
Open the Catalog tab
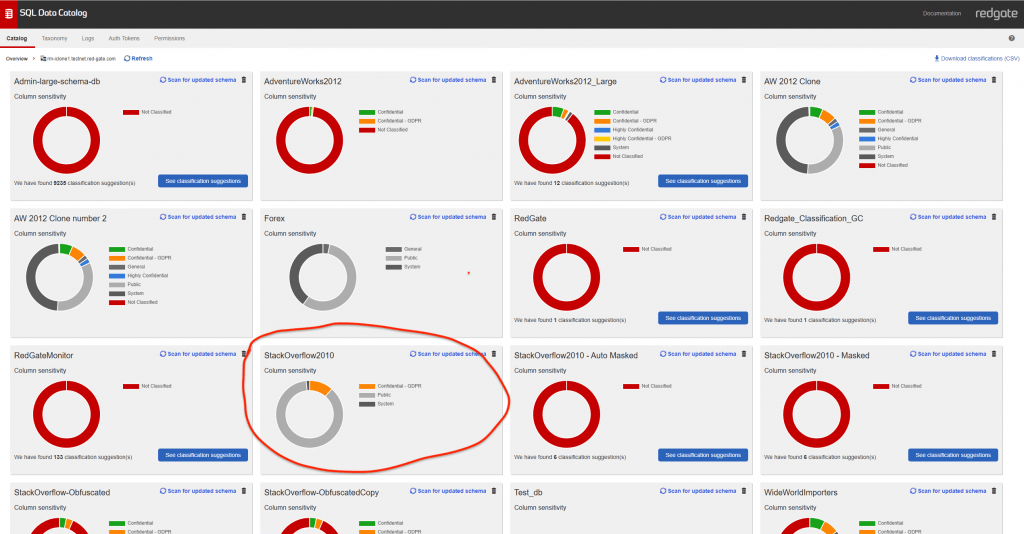pos(17,39)
